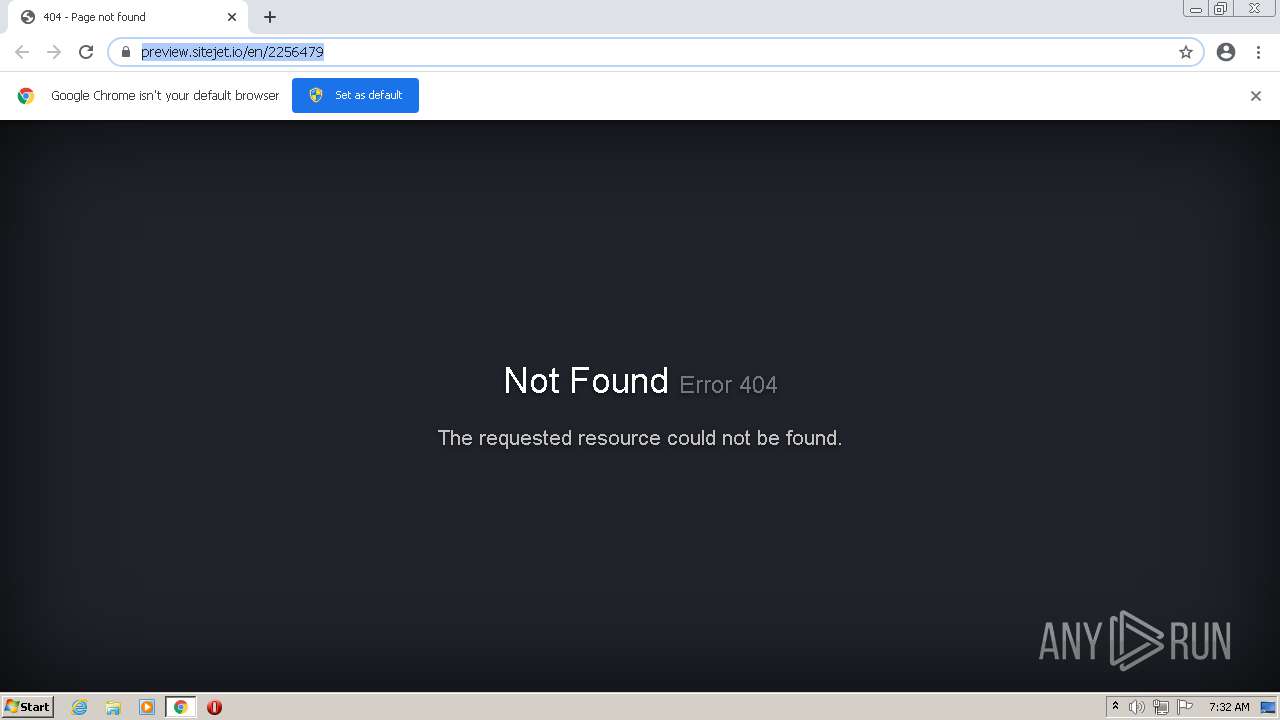Show hidden system tray icons arrow
1280x720 pixels.
(1115, 707)
